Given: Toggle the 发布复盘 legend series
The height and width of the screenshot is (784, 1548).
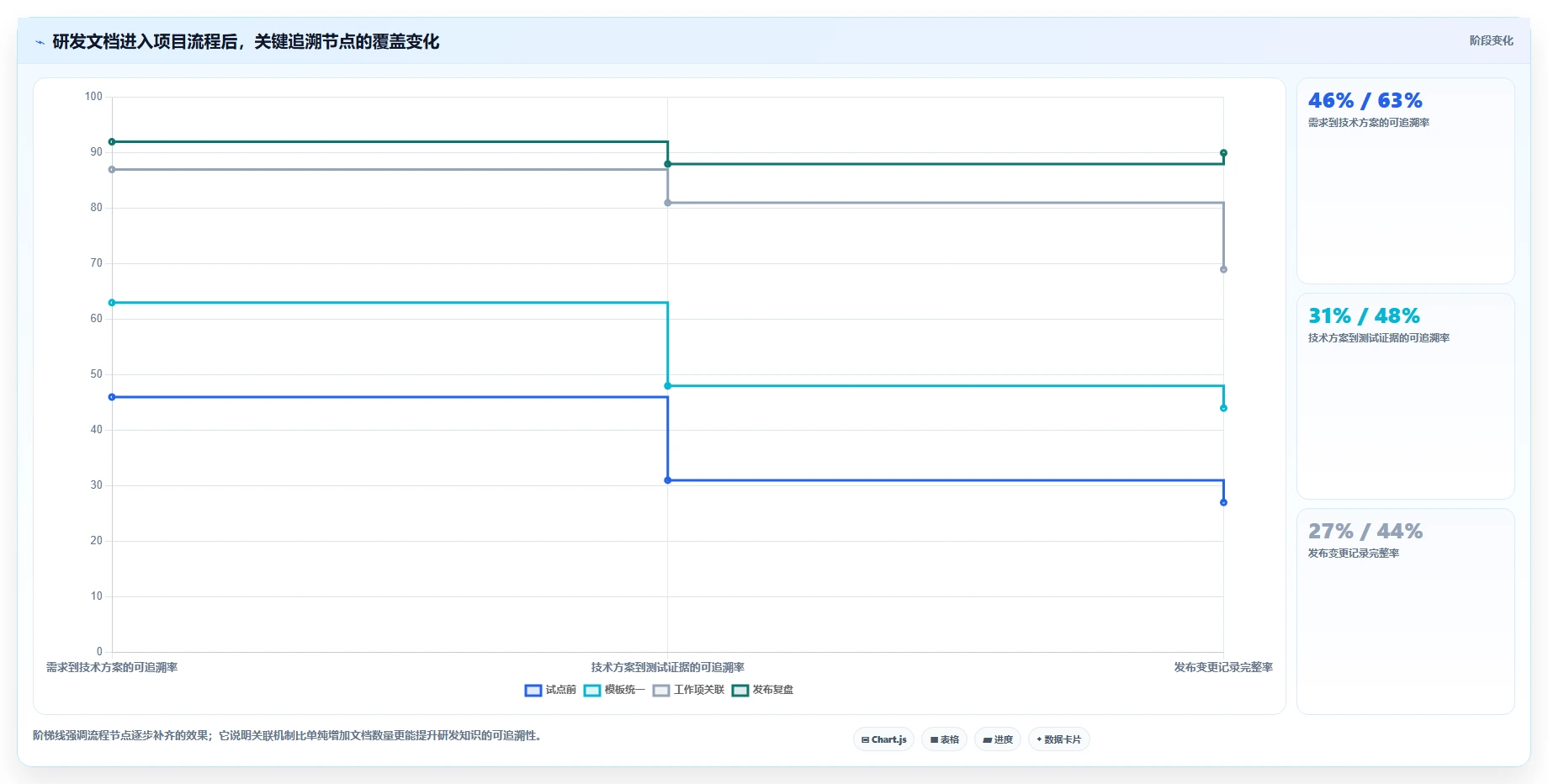Looking at the screenshot, I should click(763, 690).
